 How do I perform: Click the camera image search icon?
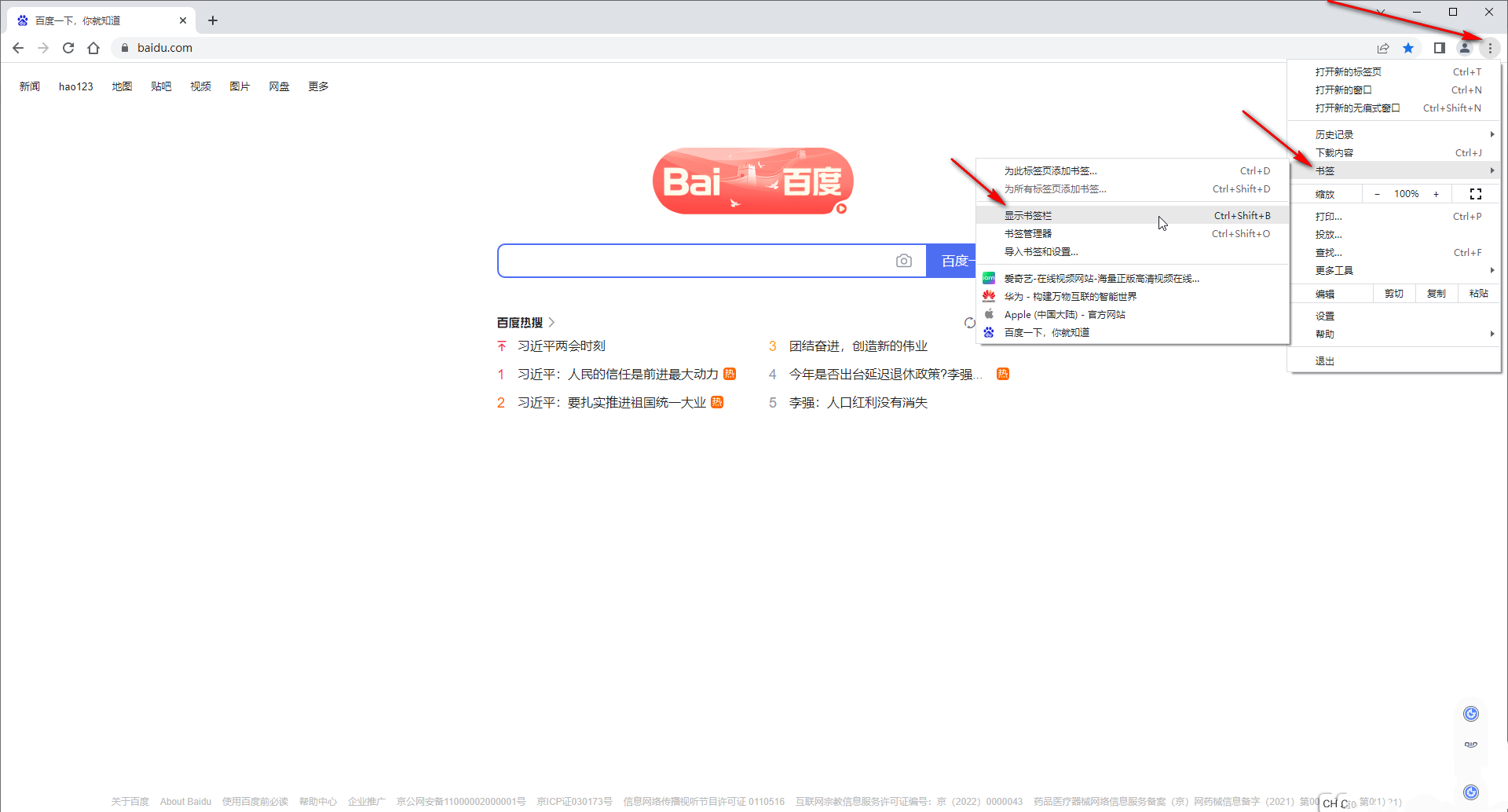pos(904,261)
